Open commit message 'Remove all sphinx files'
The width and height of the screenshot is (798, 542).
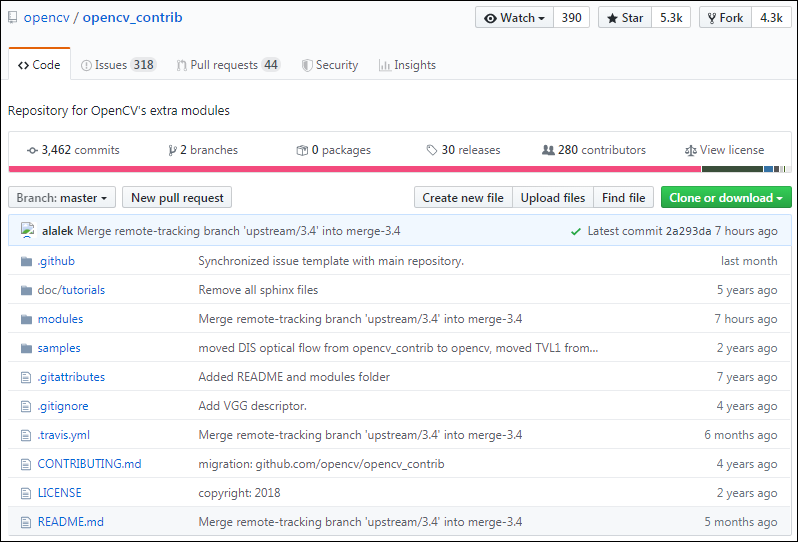coord(258,290)
